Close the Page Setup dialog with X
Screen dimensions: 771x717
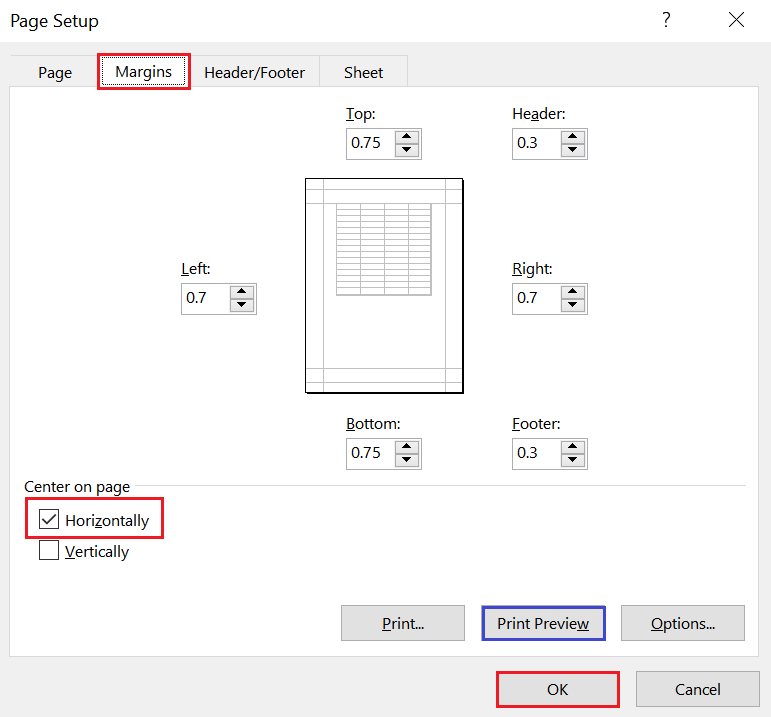(x=736, y=20)
